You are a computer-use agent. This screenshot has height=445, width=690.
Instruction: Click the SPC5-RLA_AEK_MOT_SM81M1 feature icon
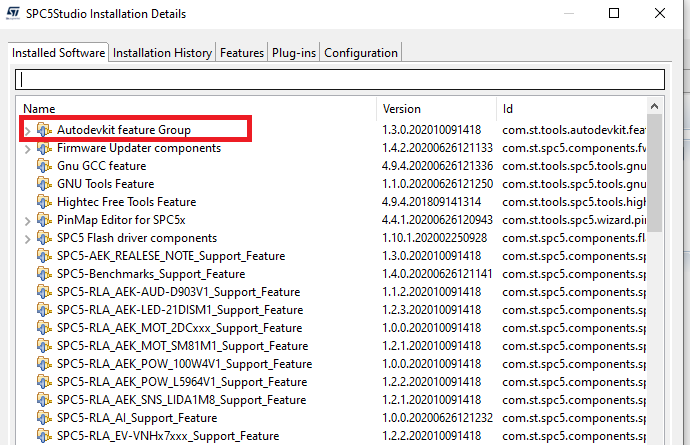coord(44,346)
